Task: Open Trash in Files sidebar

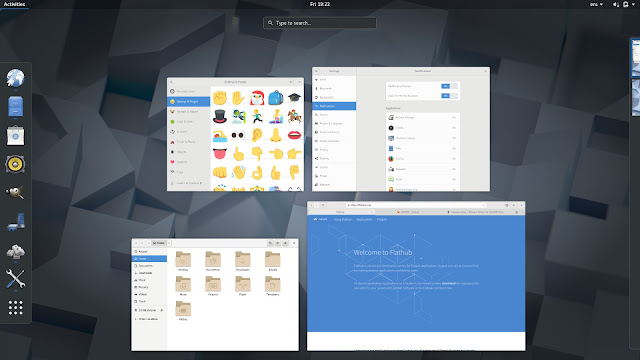Action: click(x=149, y=301)
